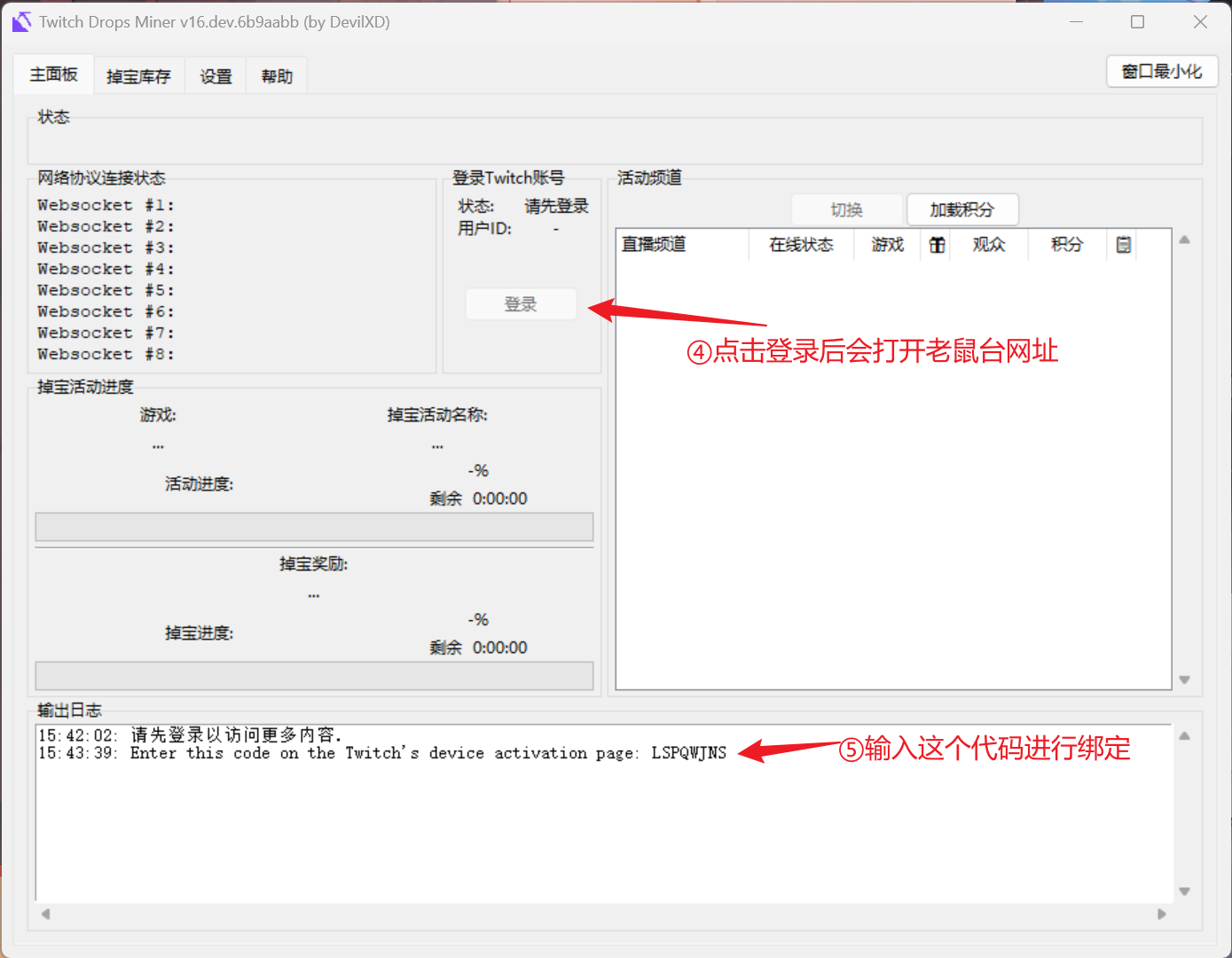Click the Websocket #2 status row

[x=106, y=227]
